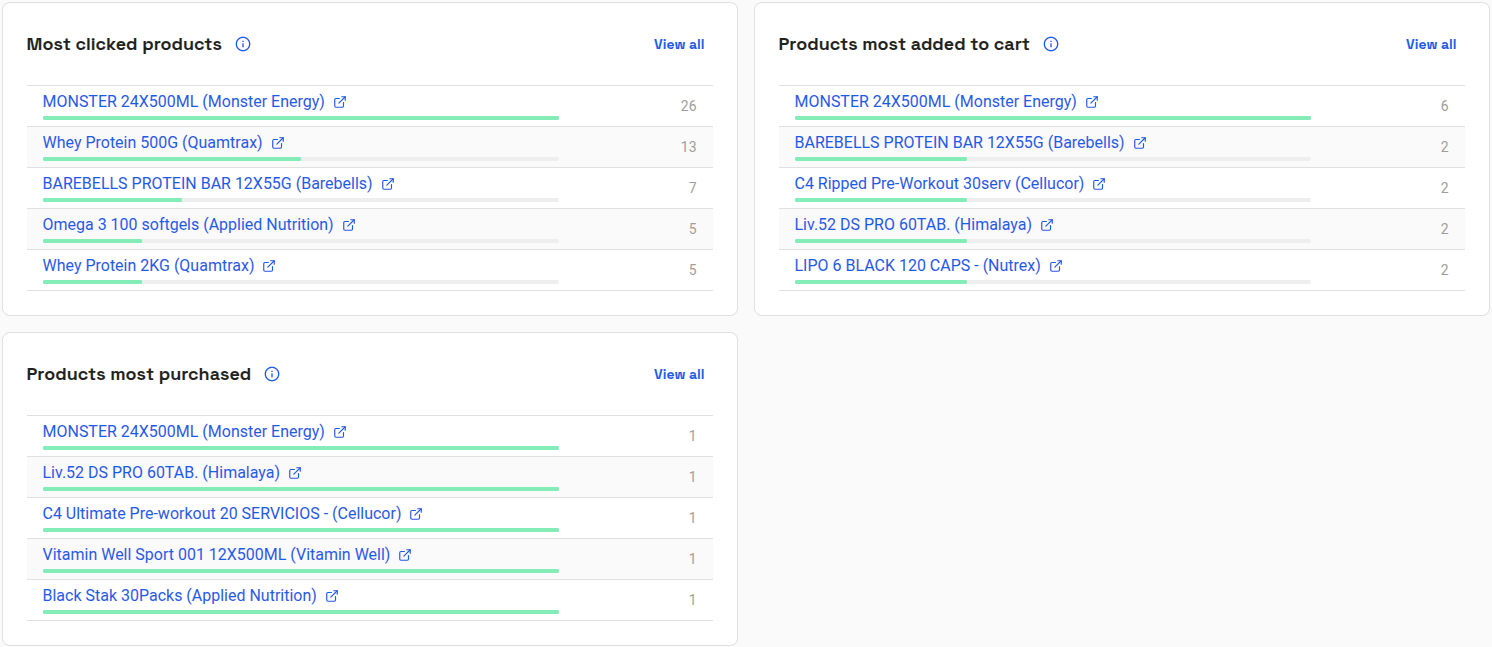
Task: Open LIPO 6 BLACK 120 CAPS (Nutrex) link
Action: pyautogui.click(x=918, y=265)
